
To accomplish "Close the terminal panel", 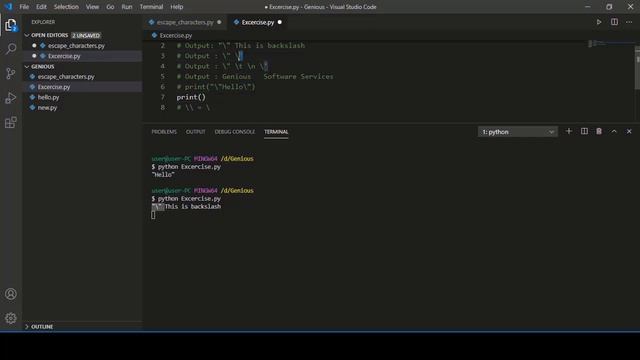I will pyautogui.click(x=629, y=131).
